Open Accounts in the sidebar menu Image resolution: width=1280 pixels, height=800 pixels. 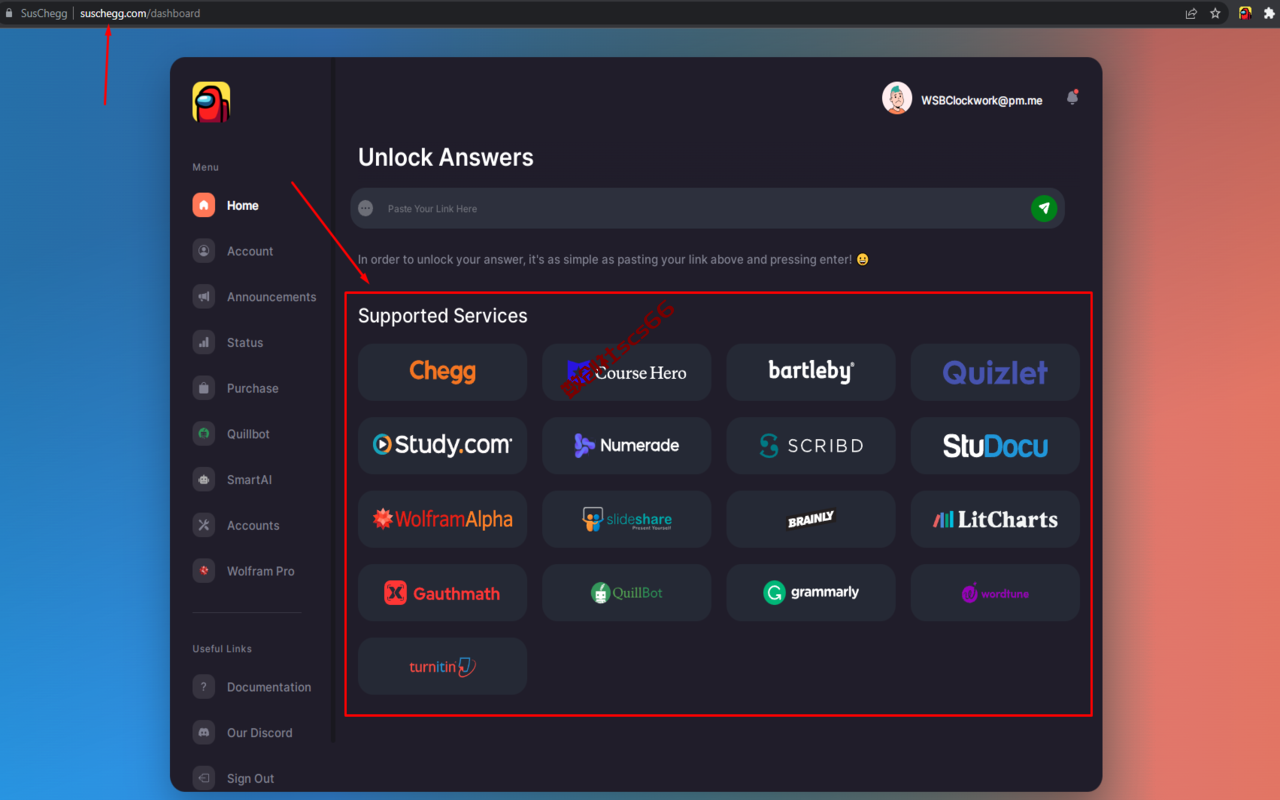253,525
